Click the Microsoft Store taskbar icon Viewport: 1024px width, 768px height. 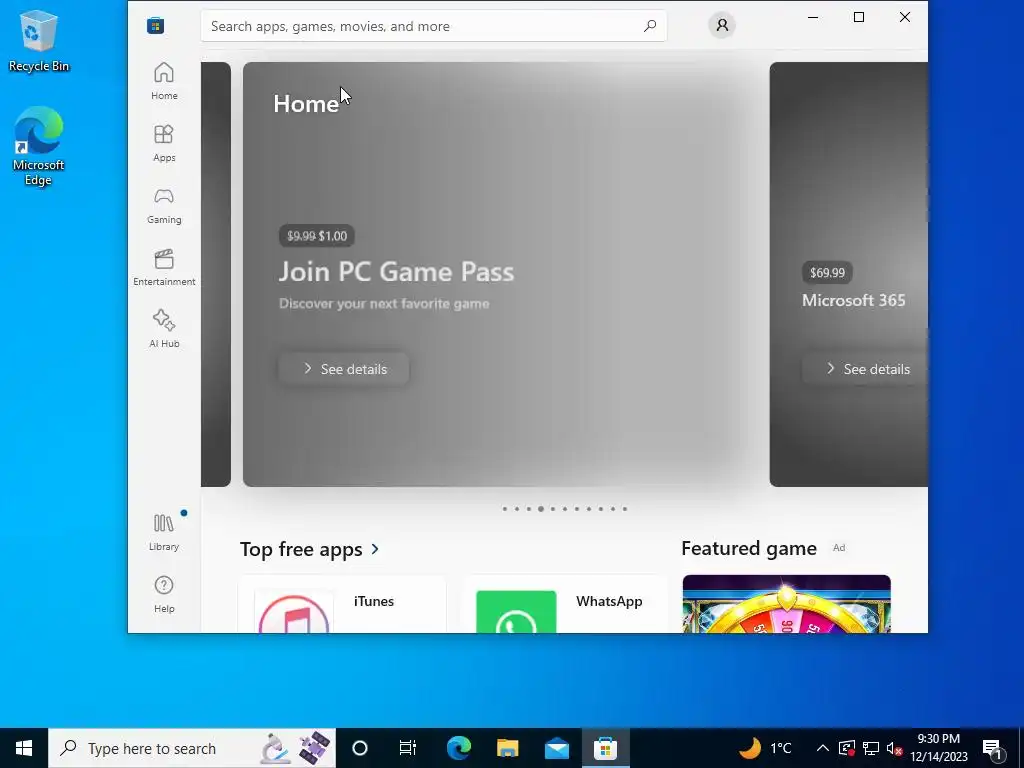[x=605, y=748]
